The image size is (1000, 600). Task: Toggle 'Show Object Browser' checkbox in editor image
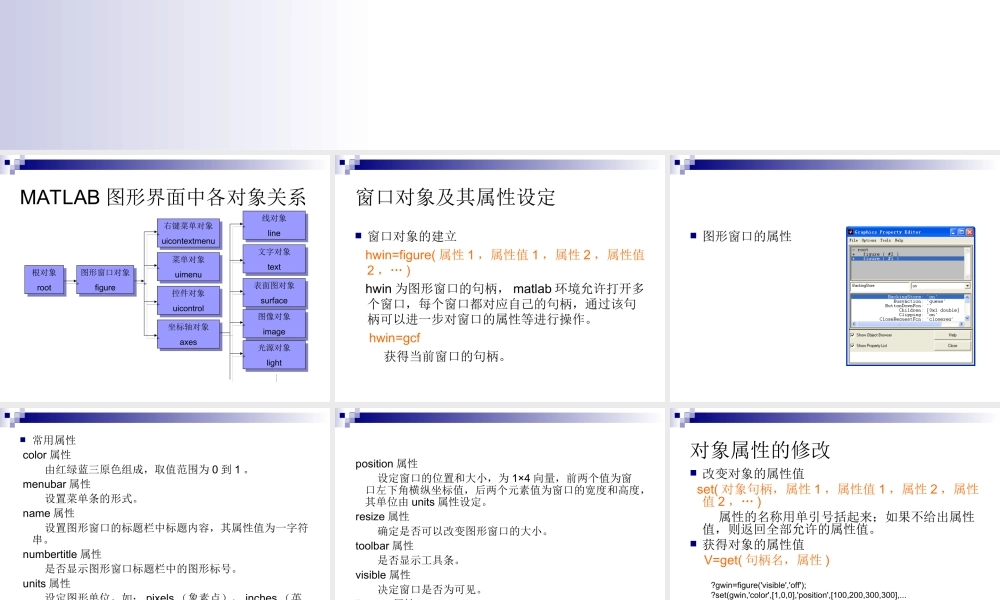852,335
